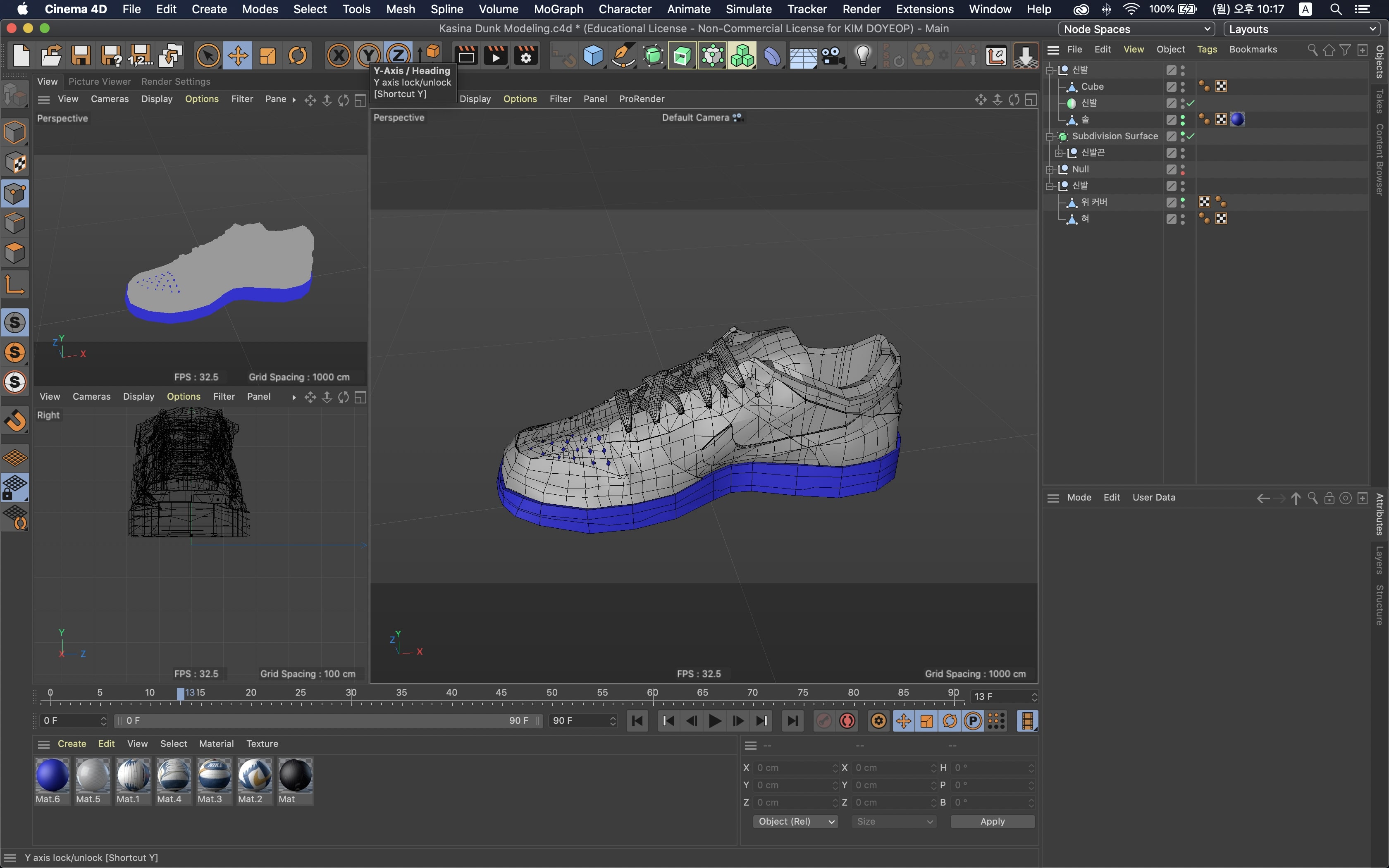
Task: Toggle Z-axis lock button
Action: (399, 56)
